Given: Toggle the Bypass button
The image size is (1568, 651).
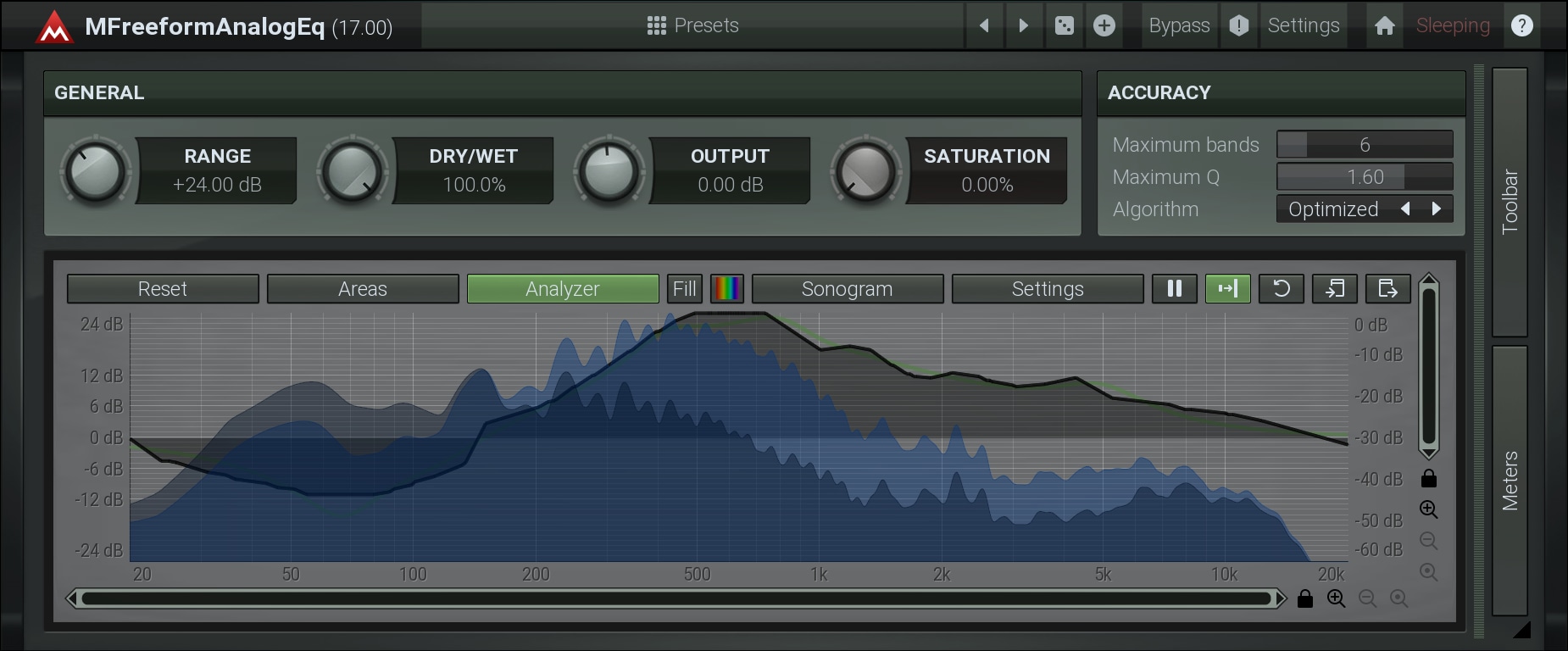Looking at the screenshot, I should [x=1178, y=25].
